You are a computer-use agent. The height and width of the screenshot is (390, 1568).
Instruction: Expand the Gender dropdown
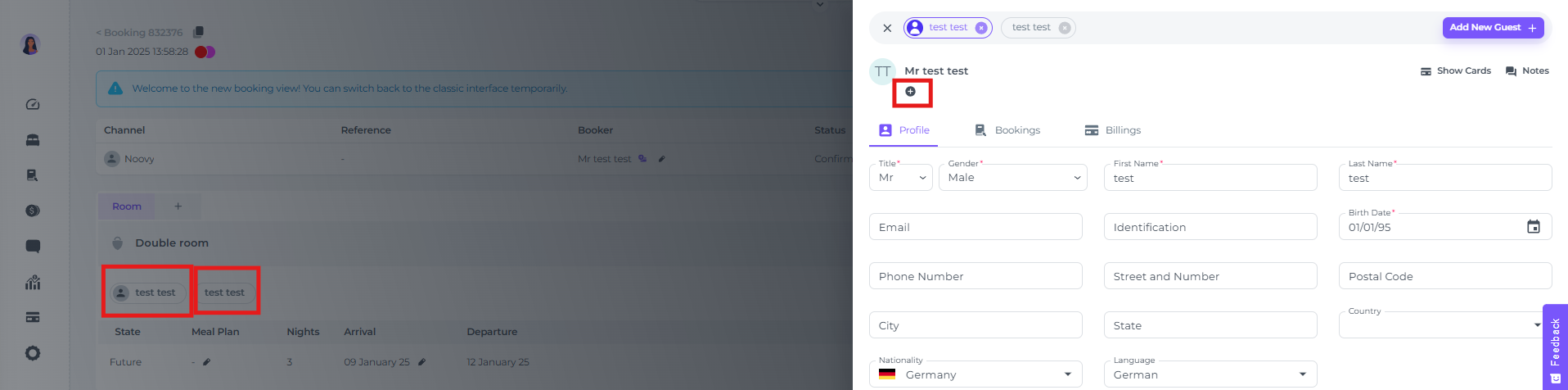point(1013,178)
